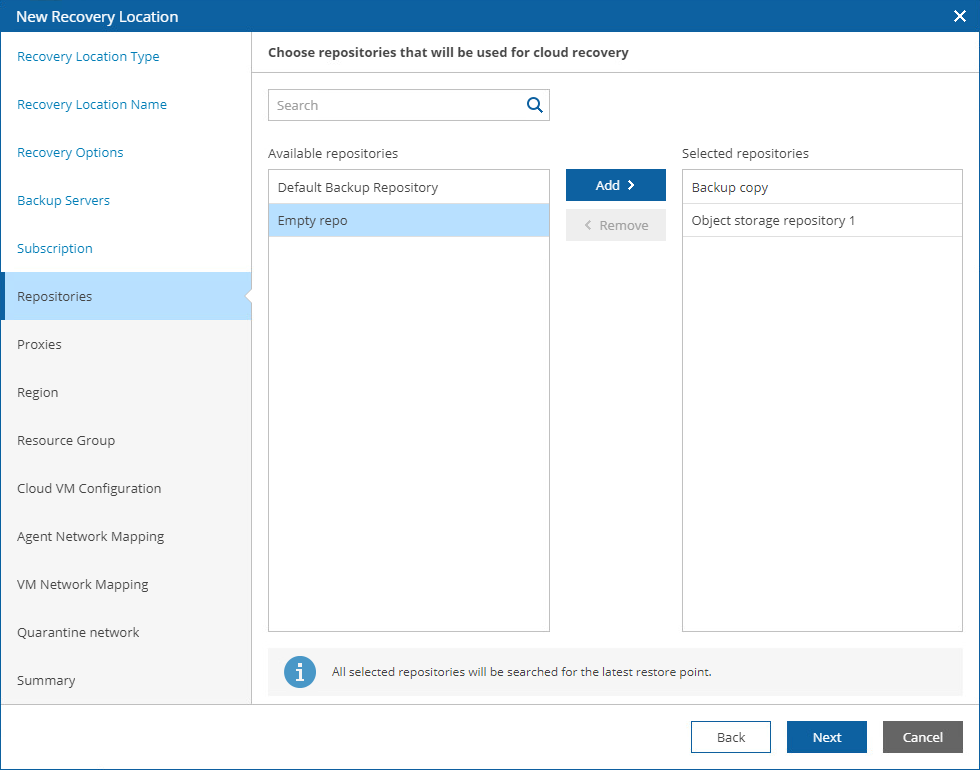Select Backup copy in selected repositories
The width and height of the screenshot is (980, 770).
coord(821,187)
